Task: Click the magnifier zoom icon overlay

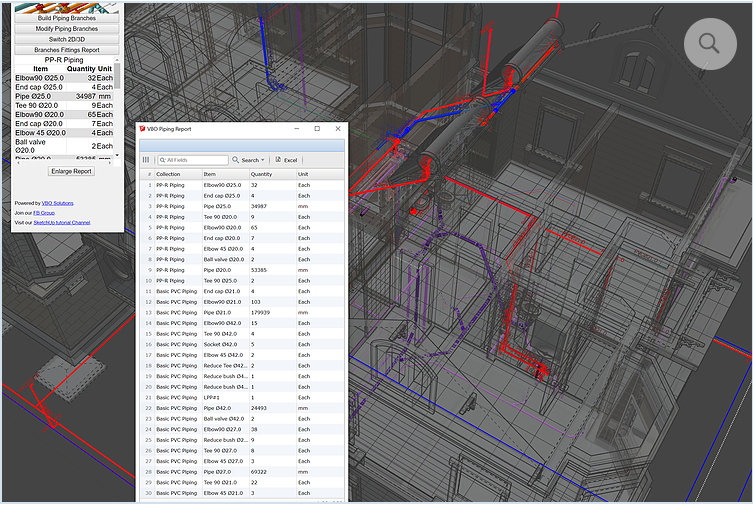Action: pos(709,43)
